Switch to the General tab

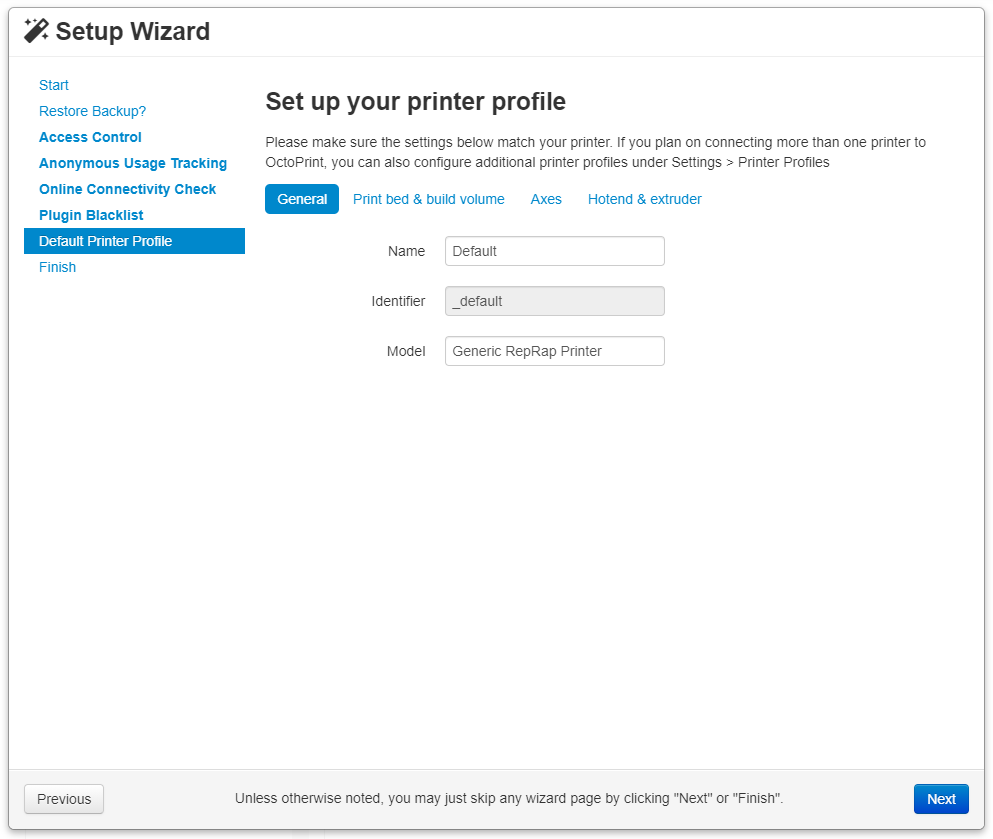(x=302, y=199)
